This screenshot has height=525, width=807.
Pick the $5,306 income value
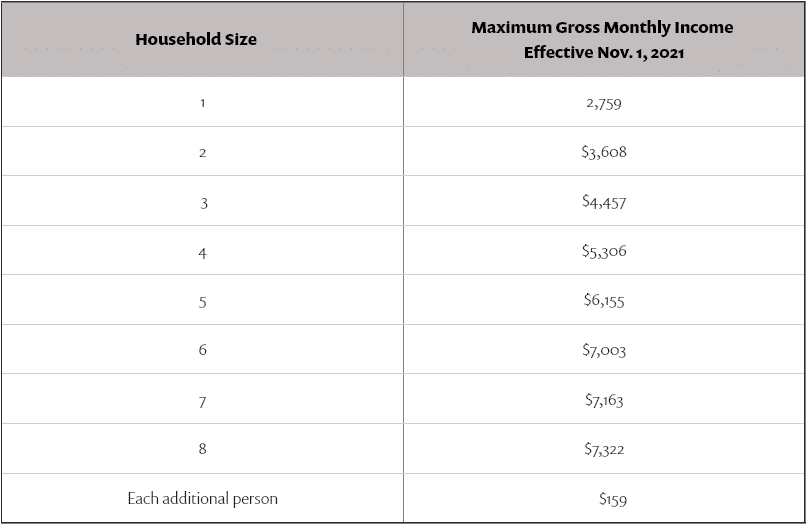point(604,251)
